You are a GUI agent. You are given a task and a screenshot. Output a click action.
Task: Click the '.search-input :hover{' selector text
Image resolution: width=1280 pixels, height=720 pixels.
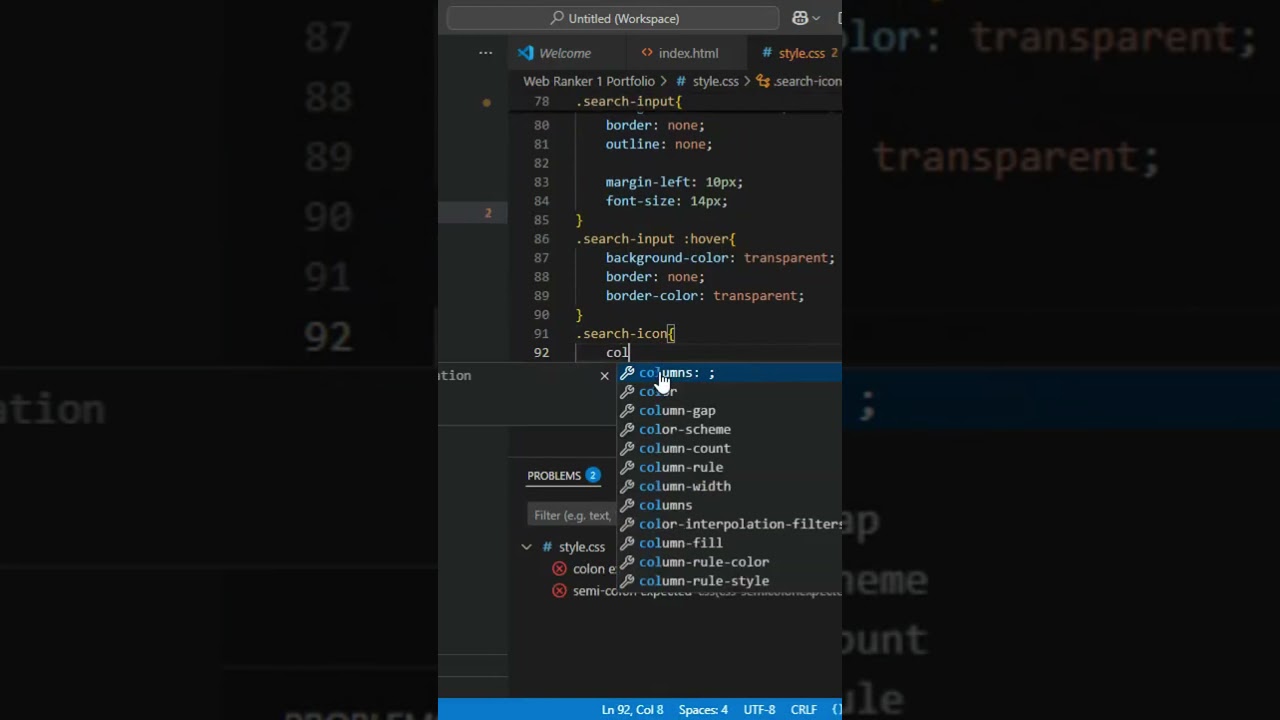point(655,239)
